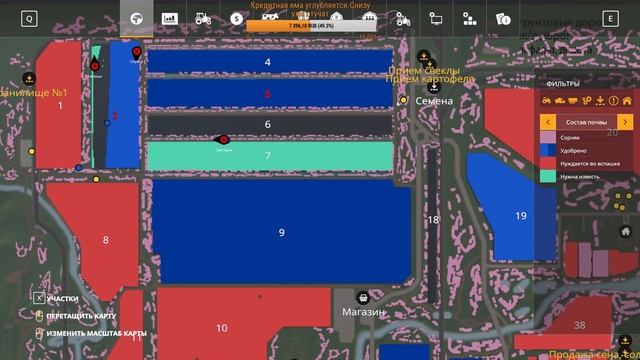Select the hay sale unloading marker icon
The image size is (640, 360).
[x=625, y=340]
